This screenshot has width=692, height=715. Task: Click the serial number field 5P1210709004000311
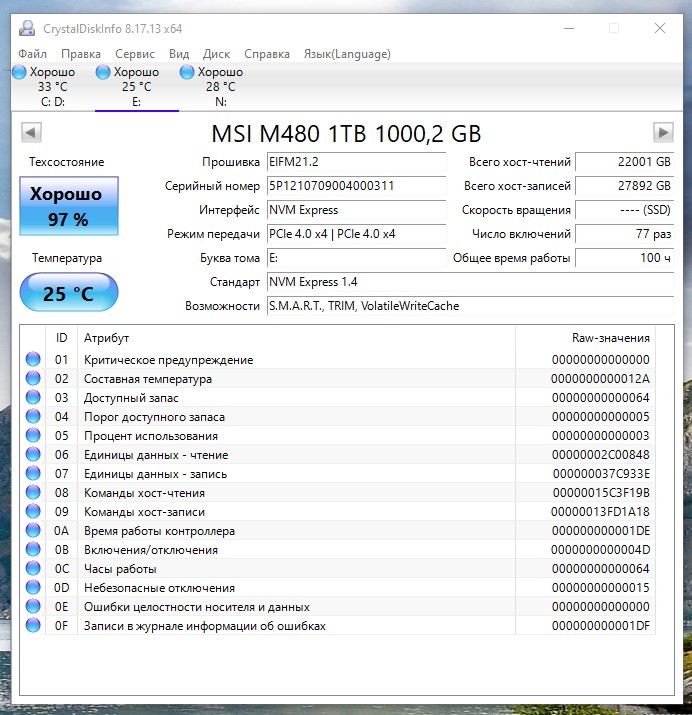pos(356,186)
